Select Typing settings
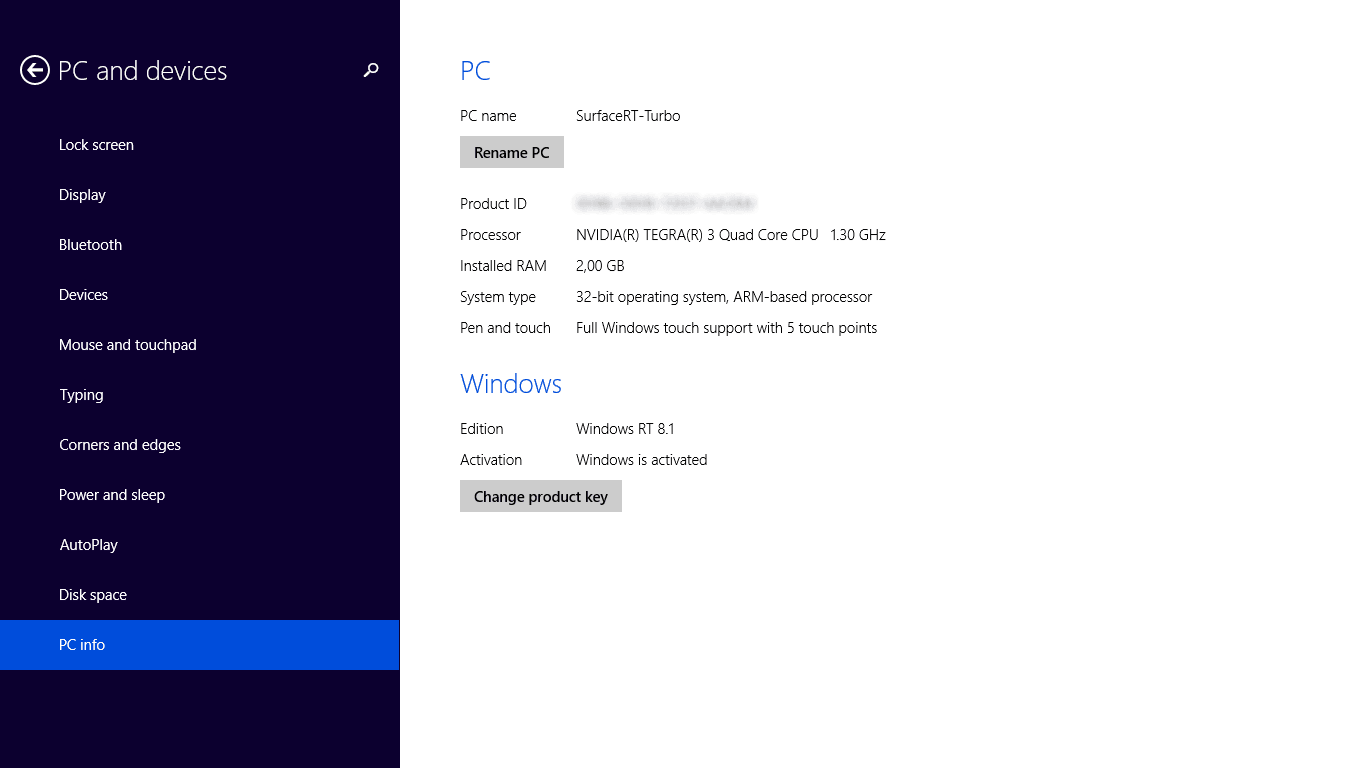Viewport: 1366px width, 768px height. [80, 394]
